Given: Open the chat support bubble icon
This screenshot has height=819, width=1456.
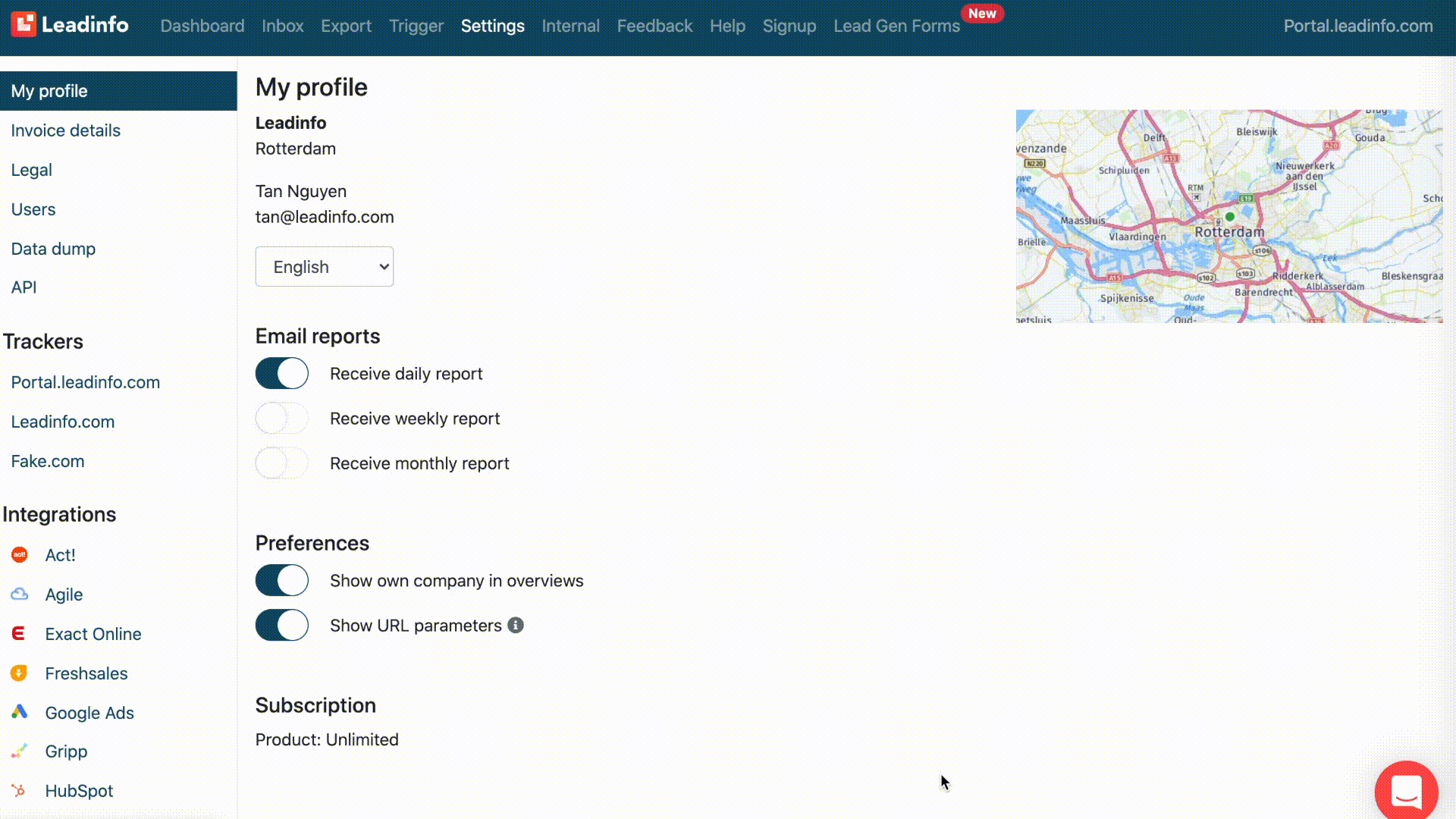Looking at the screenshot, I should coord(1406,791).
